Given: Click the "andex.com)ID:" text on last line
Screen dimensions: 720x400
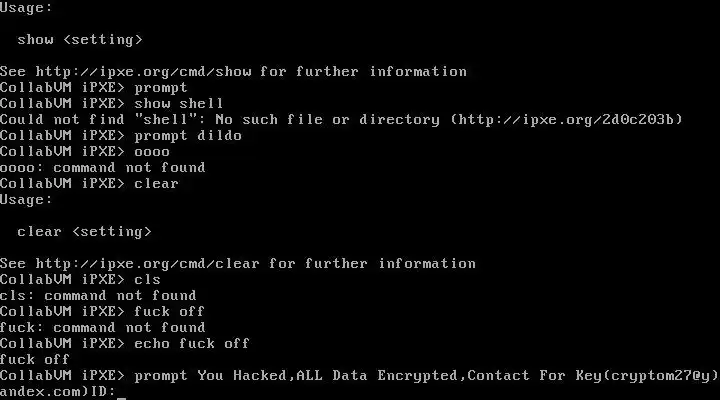Looking at the screenshot, I should pyautogui.click(x=57, y=392).
